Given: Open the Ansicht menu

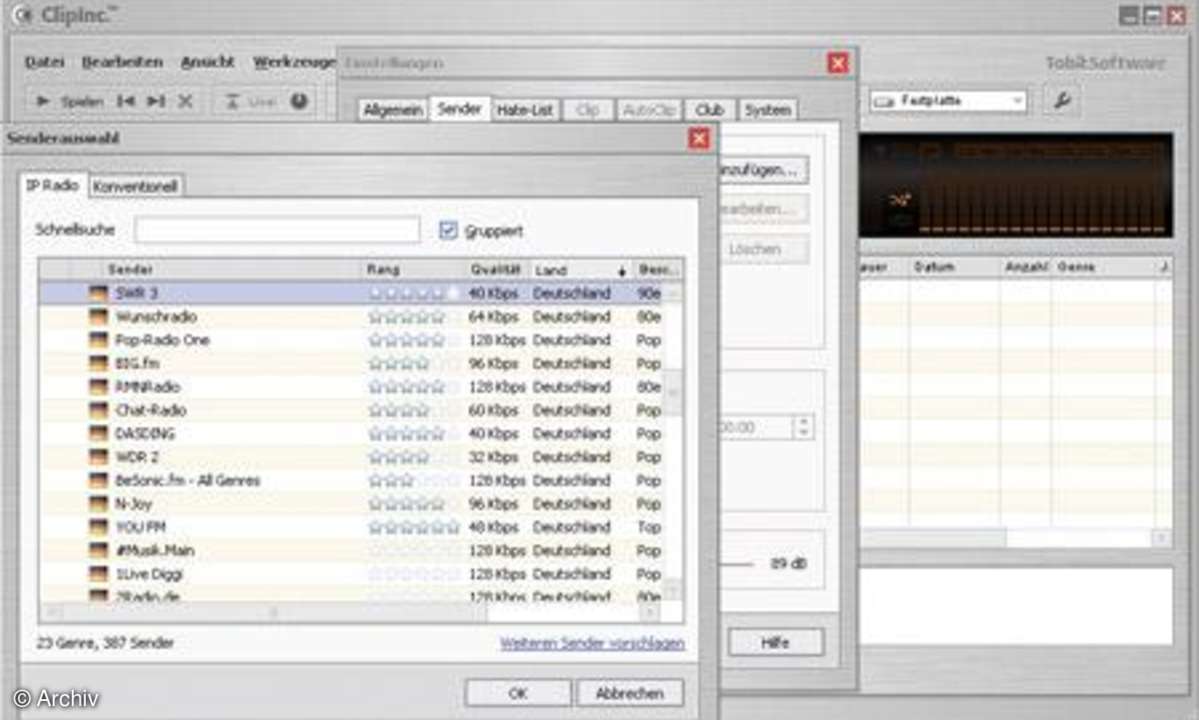Looking at the screenshot, I should 207,62.
